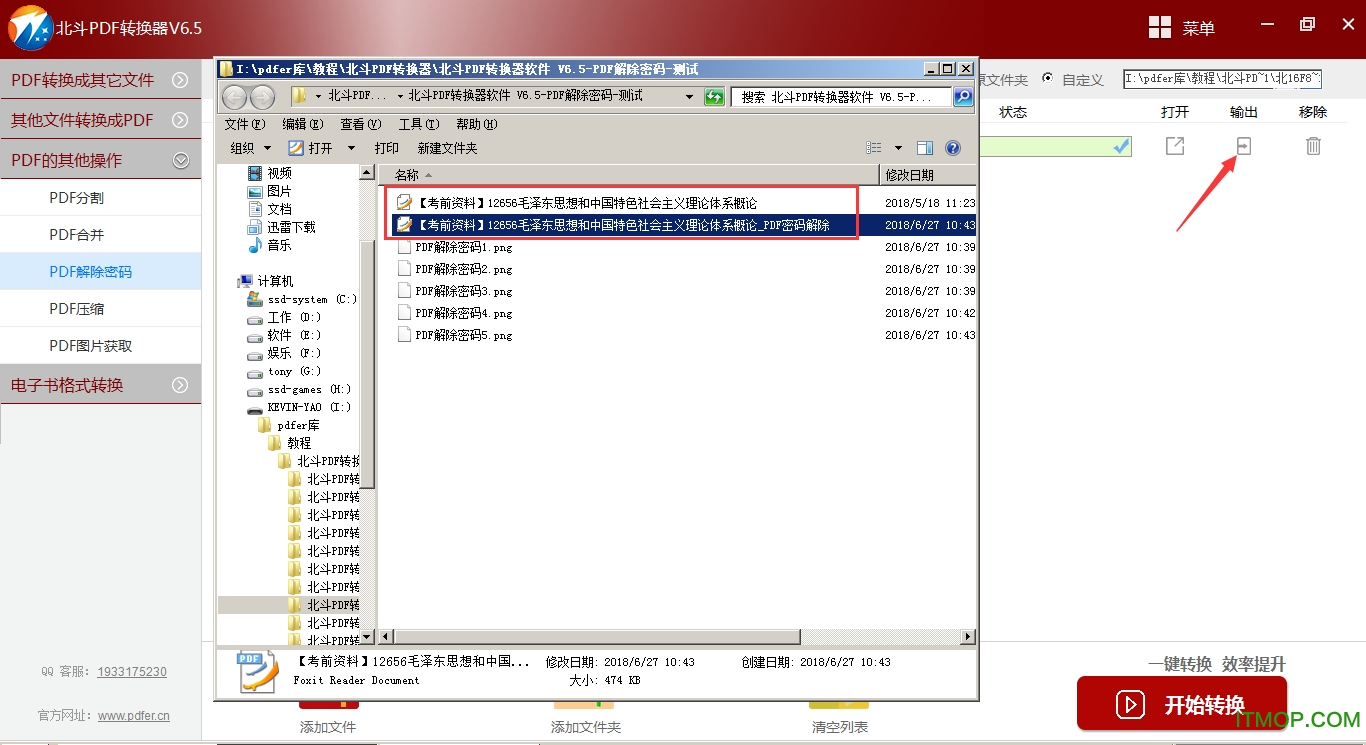Click the Explorer help question mark icon
Viewport: 1366px width, 745px height.
pos(952,148)
